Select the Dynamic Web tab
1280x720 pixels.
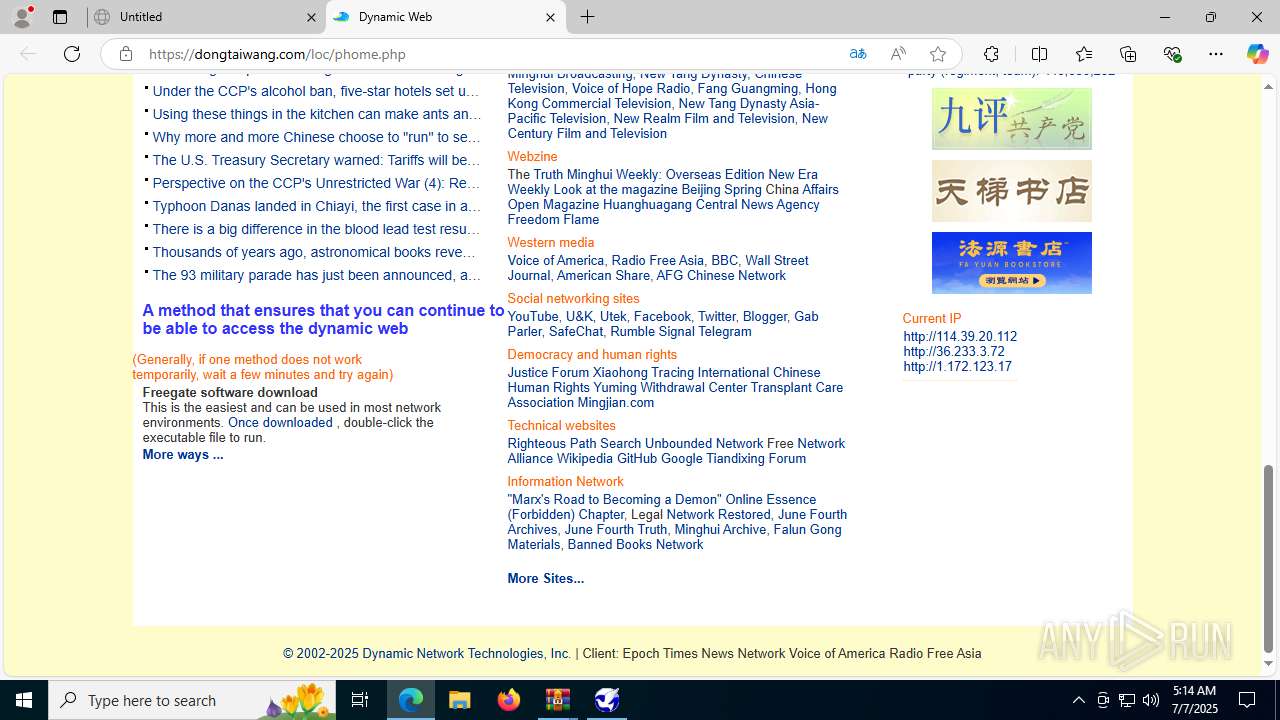pos(445,17)
